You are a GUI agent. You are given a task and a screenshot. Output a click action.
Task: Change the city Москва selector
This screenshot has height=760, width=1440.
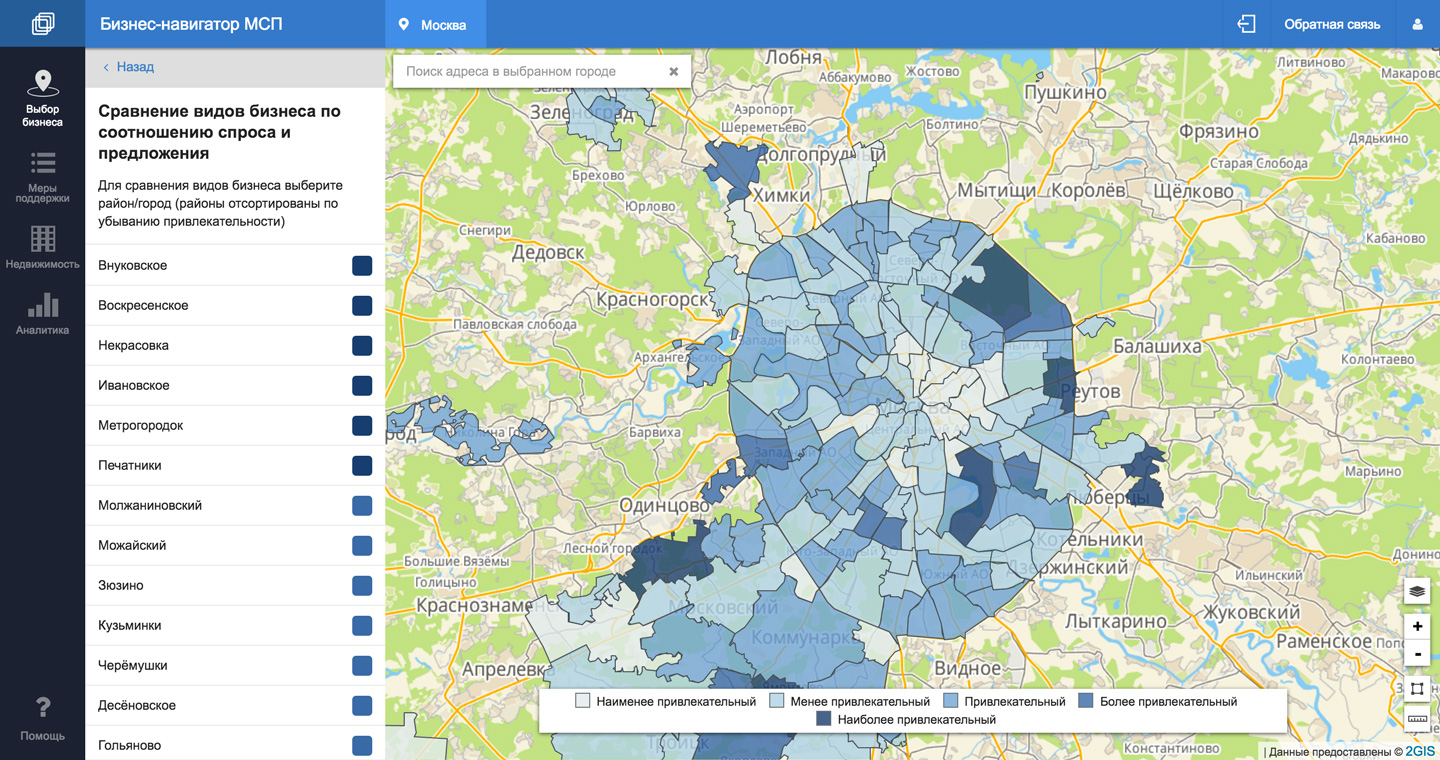coord(435,24)
